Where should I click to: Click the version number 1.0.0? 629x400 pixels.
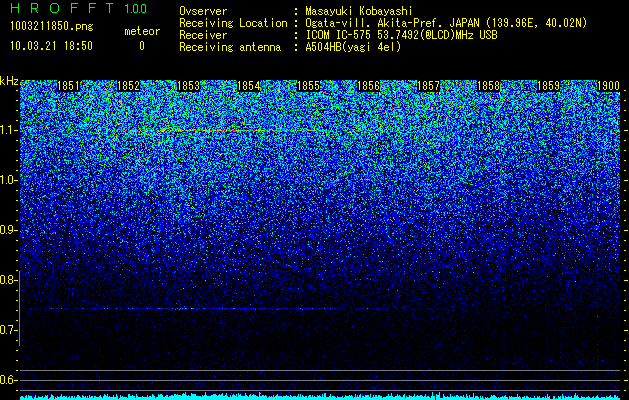(136, 8)
